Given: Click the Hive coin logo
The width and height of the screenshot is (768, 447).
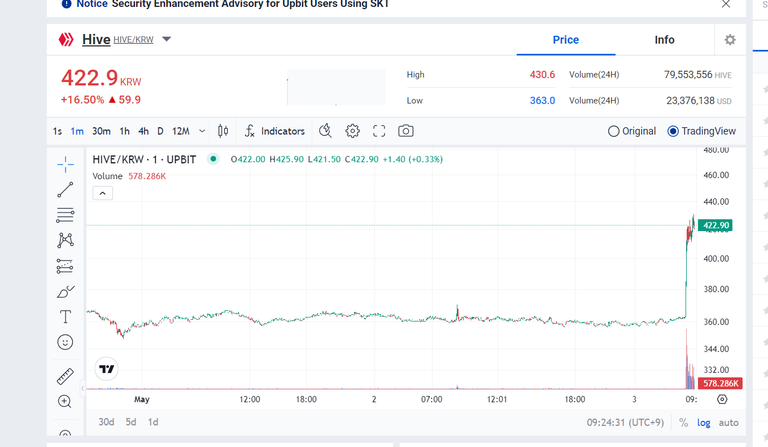Looking at the screenshot, I should 66,39.
